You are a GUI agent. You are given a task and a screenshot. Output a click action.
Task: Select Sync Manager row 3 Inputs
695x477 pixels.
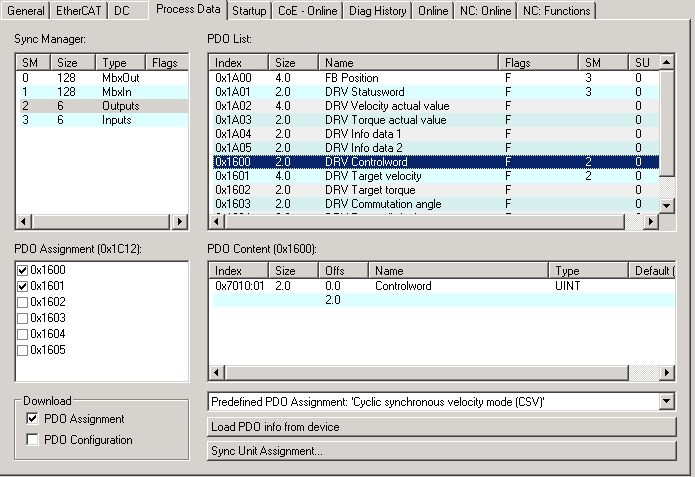pos(102,120)
